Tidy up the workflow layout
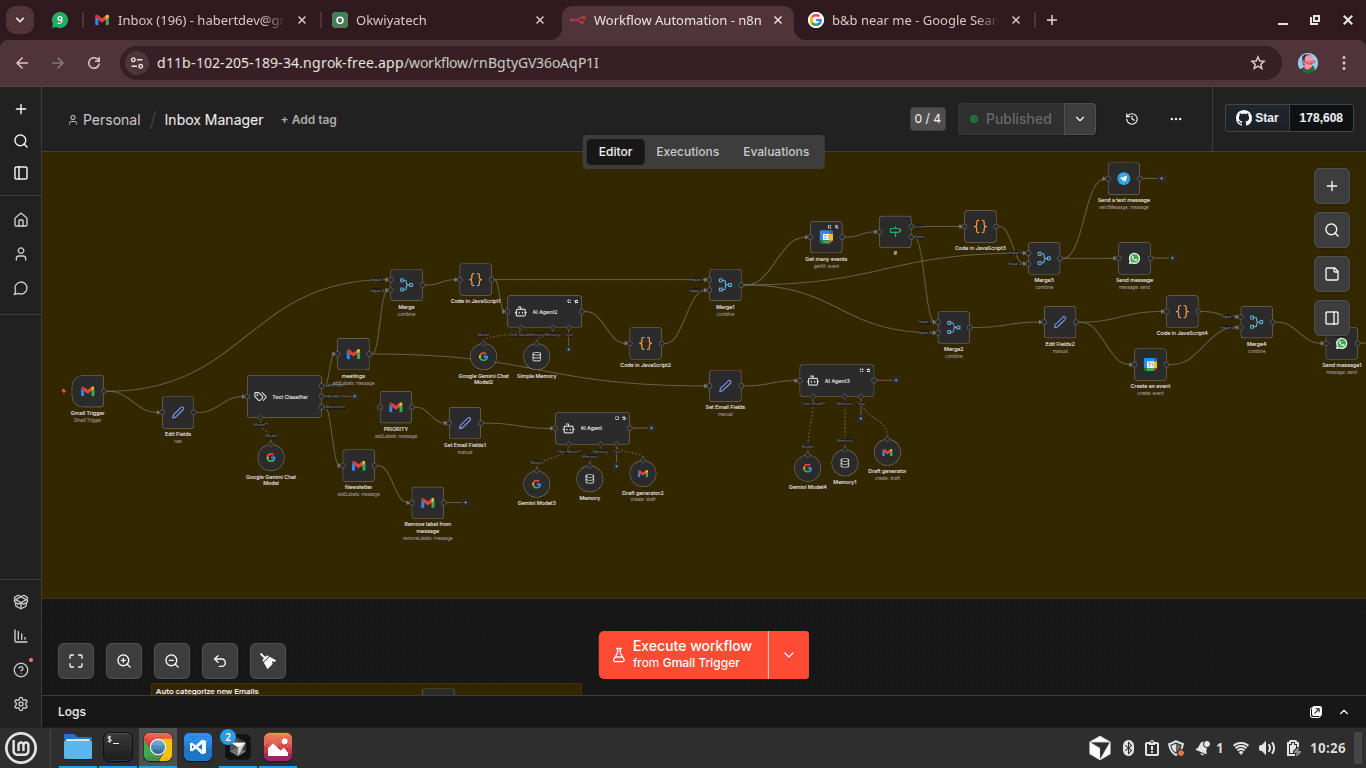 click(x=267, y=660)
